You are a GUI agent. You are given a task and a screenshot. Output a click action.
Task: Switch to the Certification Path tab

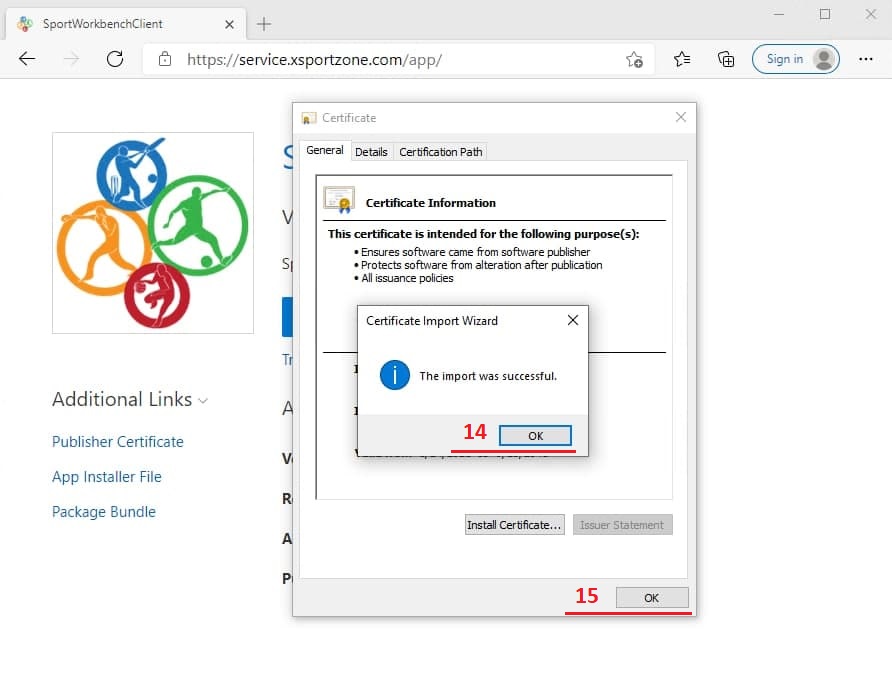pos(440,152)
